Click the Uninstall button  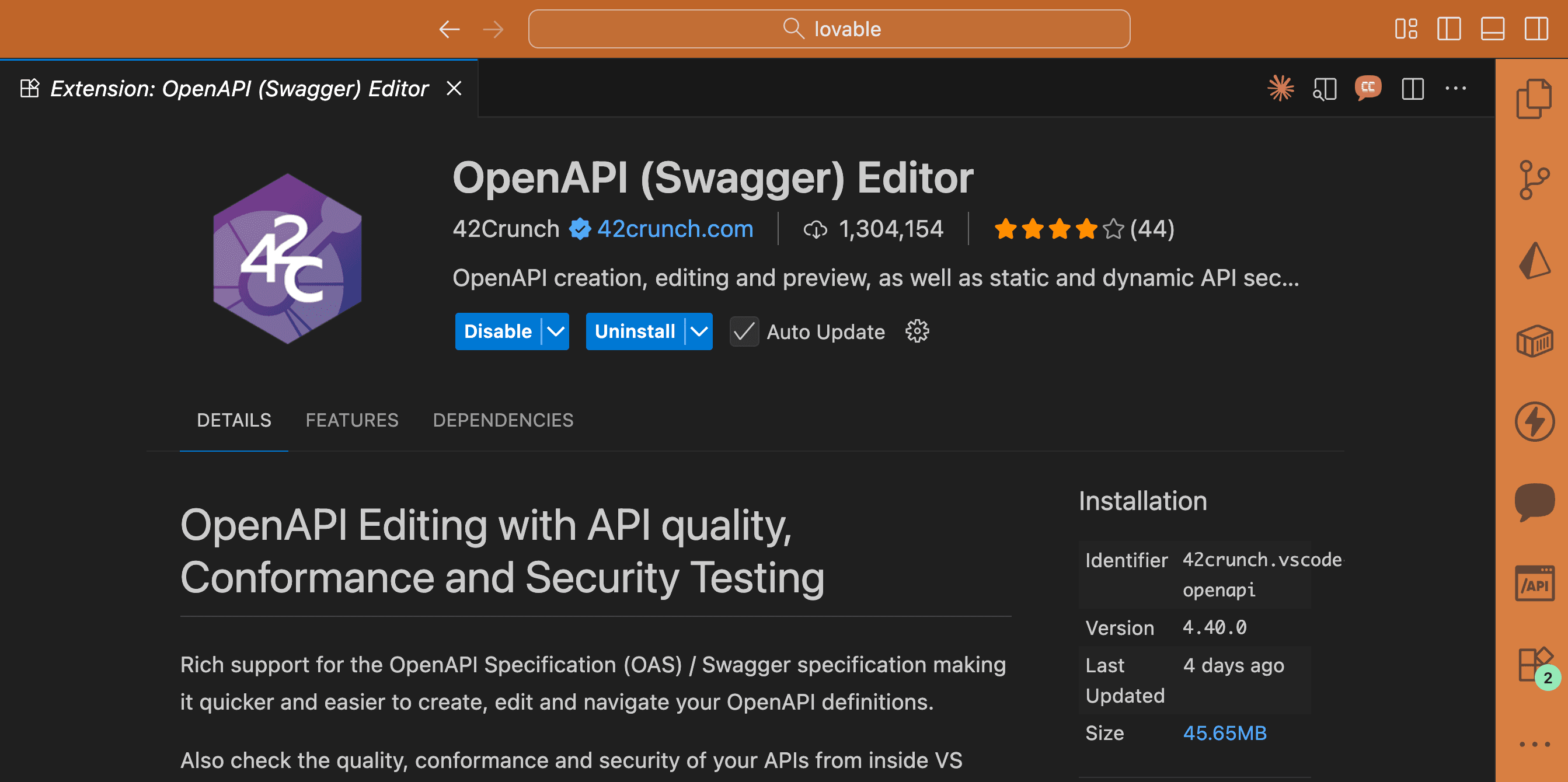[635, 331]
